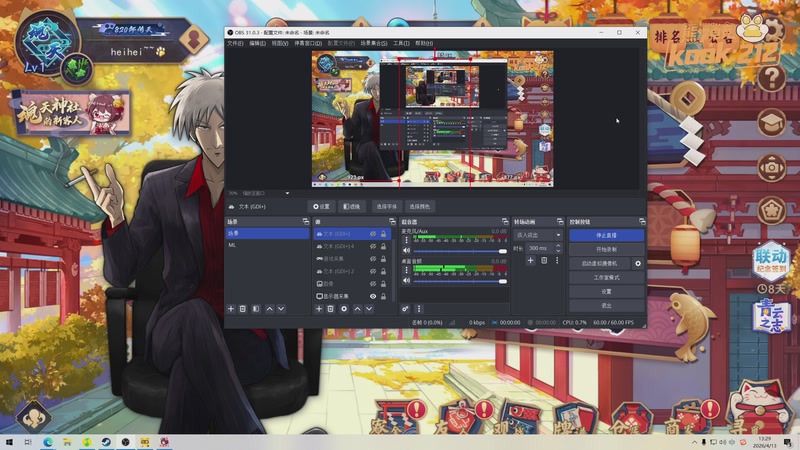Image resolution: width=800 pixels, height=450 pixels.
Task: Open 桌面音频 channel three-dot options
Action: 406,270
